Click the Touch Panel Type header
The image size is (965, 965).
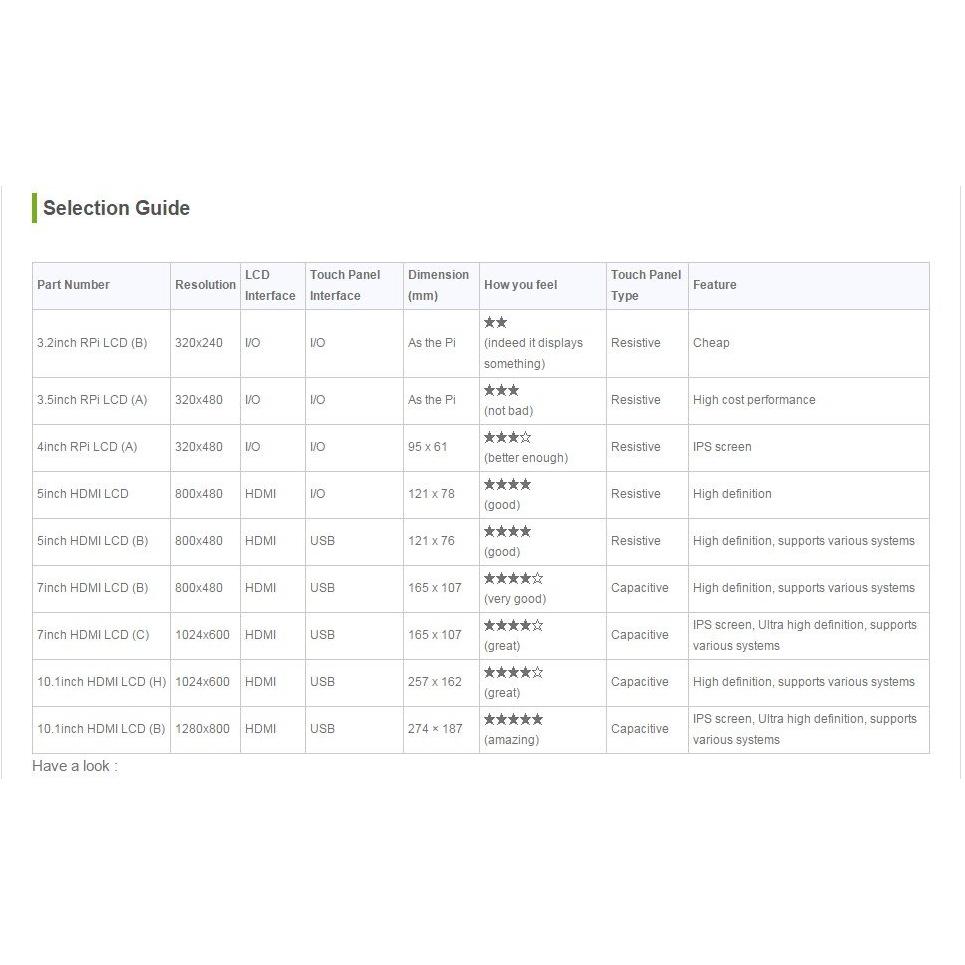tap(646, 285)
